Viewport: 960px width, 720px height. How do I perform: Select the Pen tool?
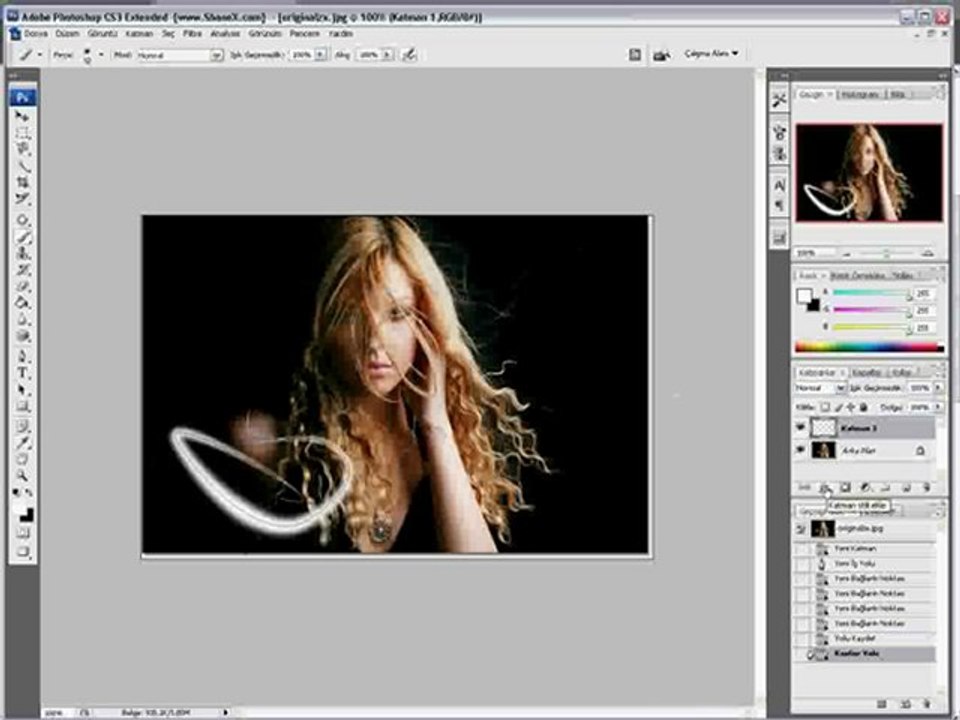click(22, 356)
